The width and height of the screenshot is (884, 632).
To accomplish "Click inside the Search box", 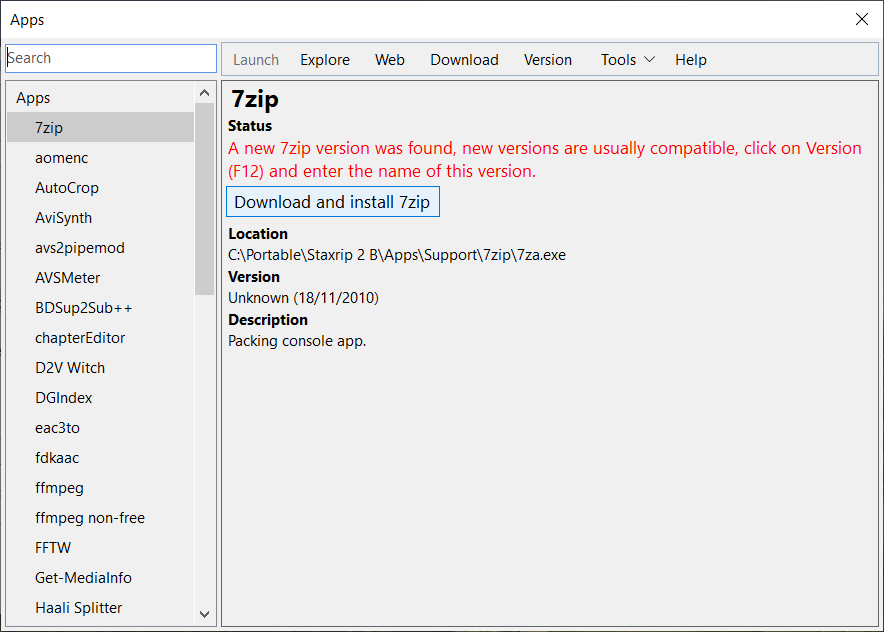I will coord(110,58).
